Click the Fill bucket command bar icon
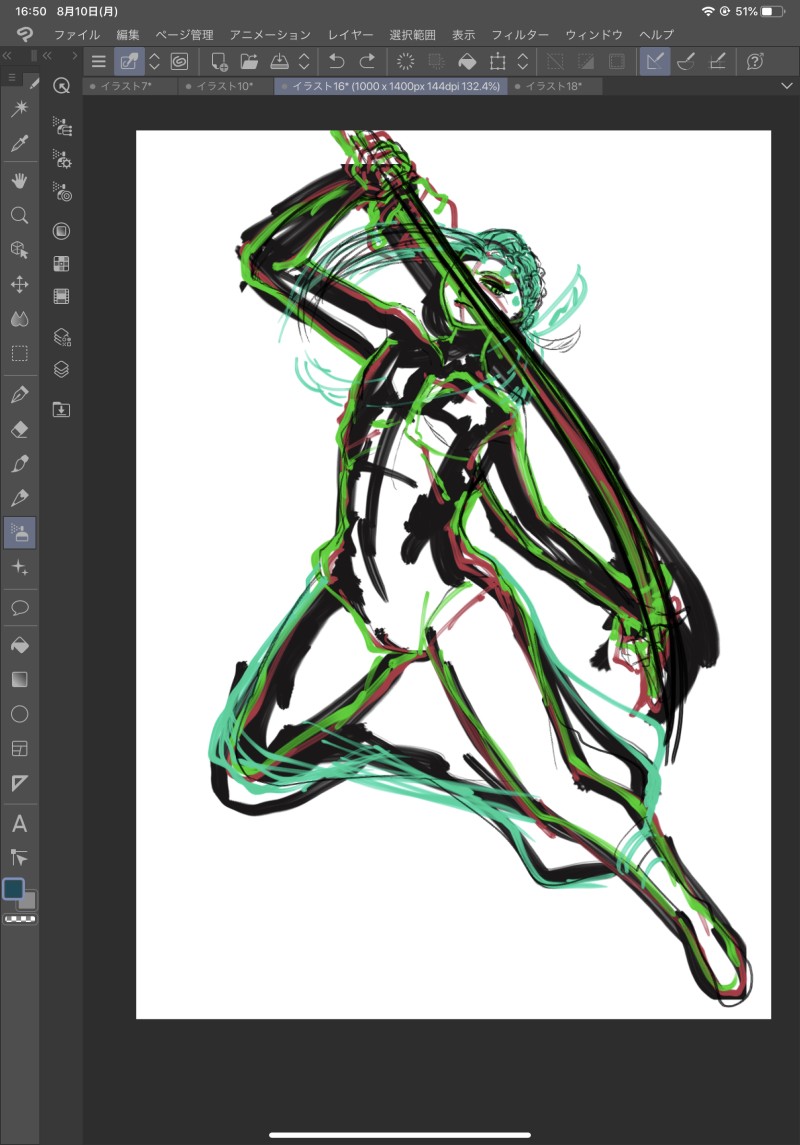This screenshot has height=1145, width=800. [467, 61]
